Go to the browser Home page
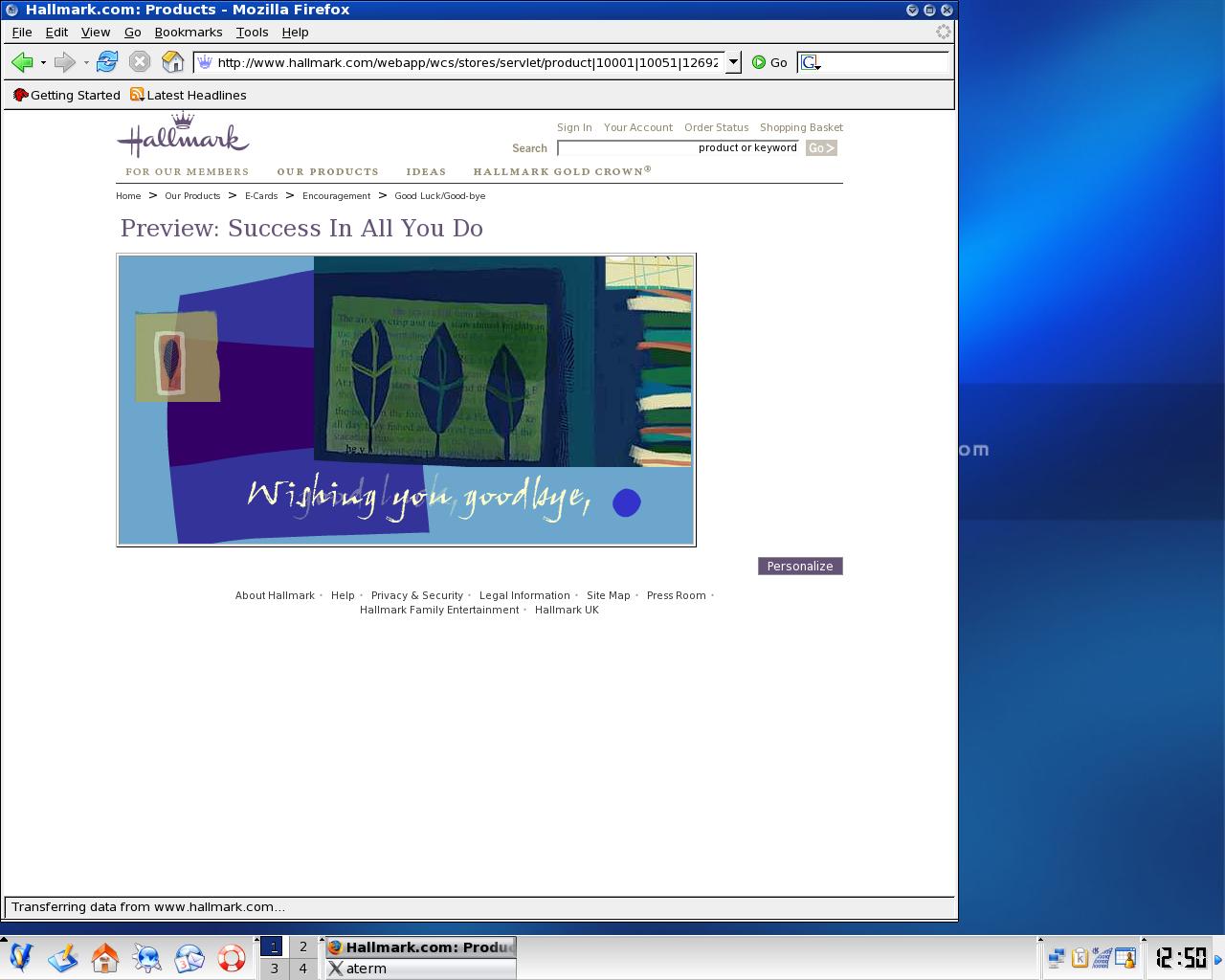 tap(172, 62)
